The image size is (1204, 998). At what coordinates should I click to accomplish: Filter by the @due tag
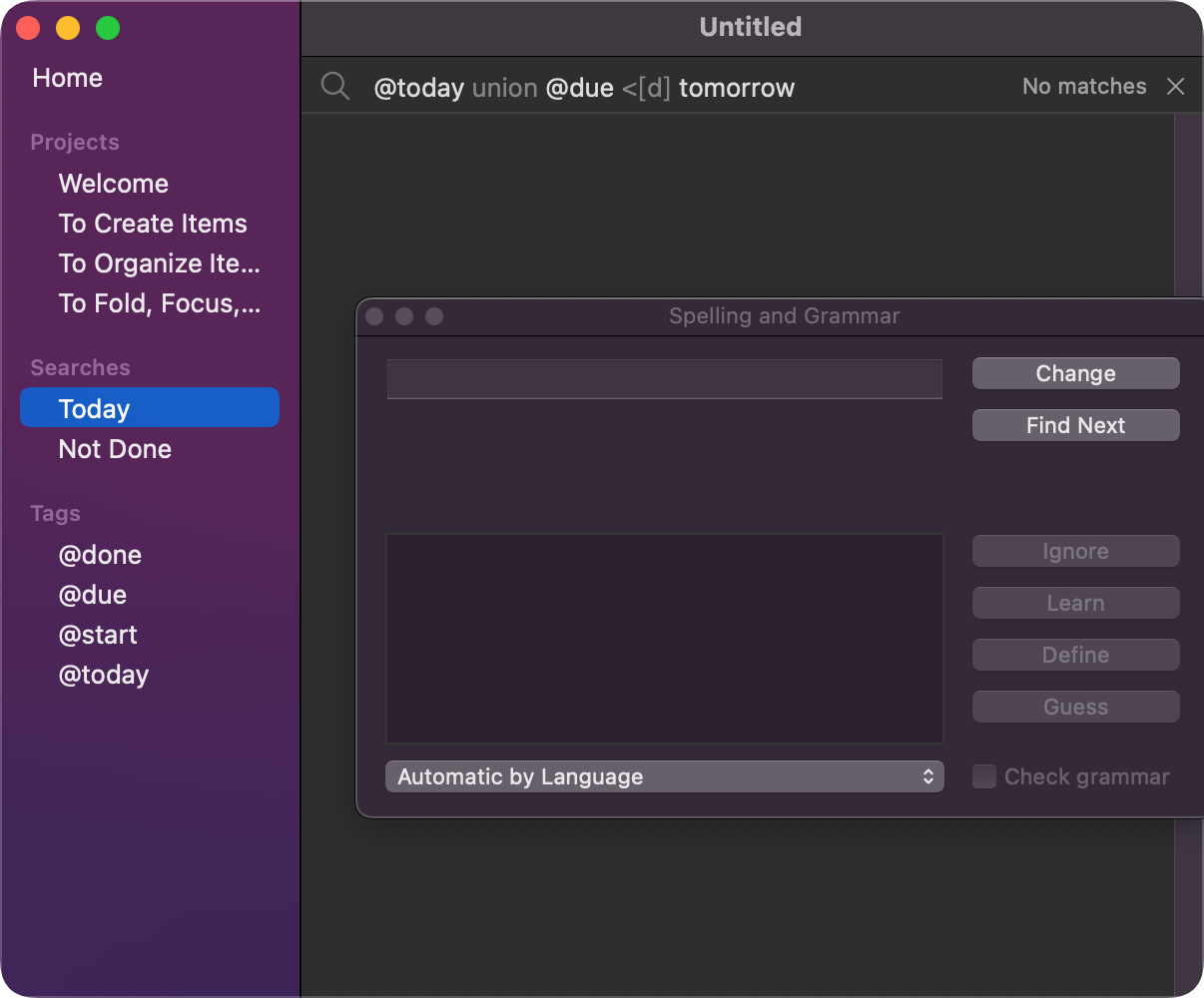(93, 595)
